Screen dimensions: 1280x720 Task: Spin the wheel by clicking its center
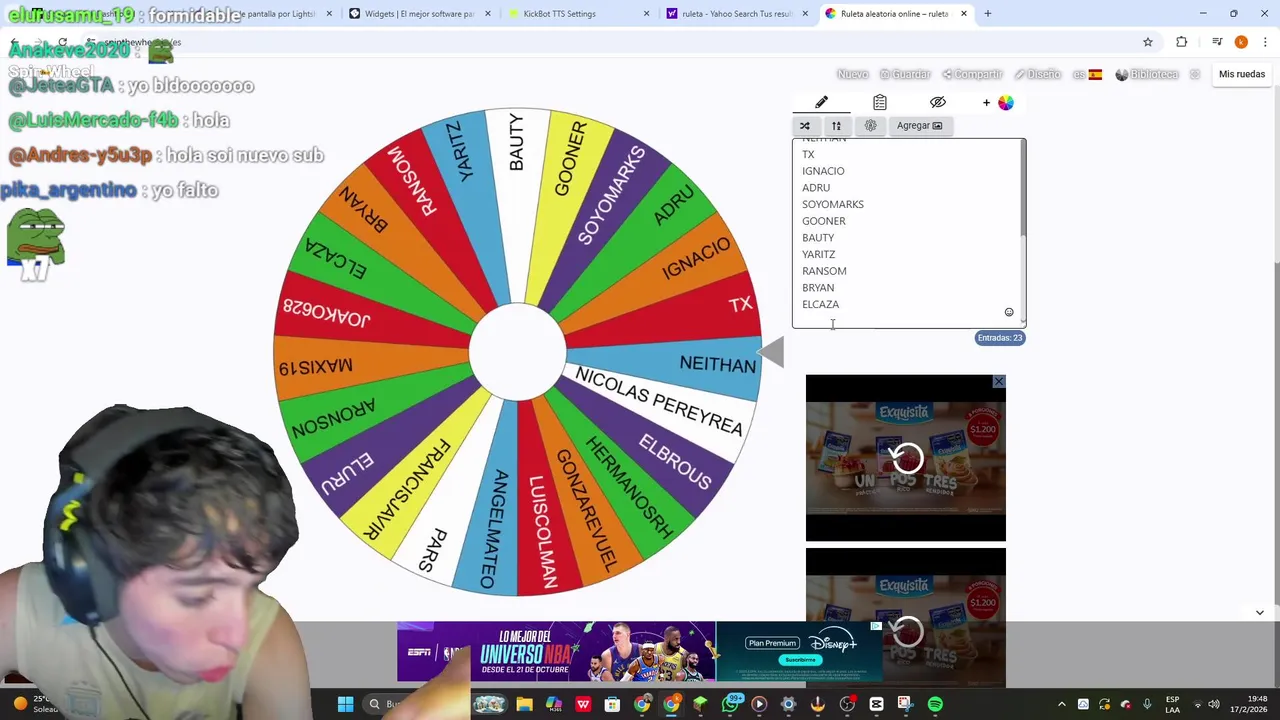pos(518,352)
